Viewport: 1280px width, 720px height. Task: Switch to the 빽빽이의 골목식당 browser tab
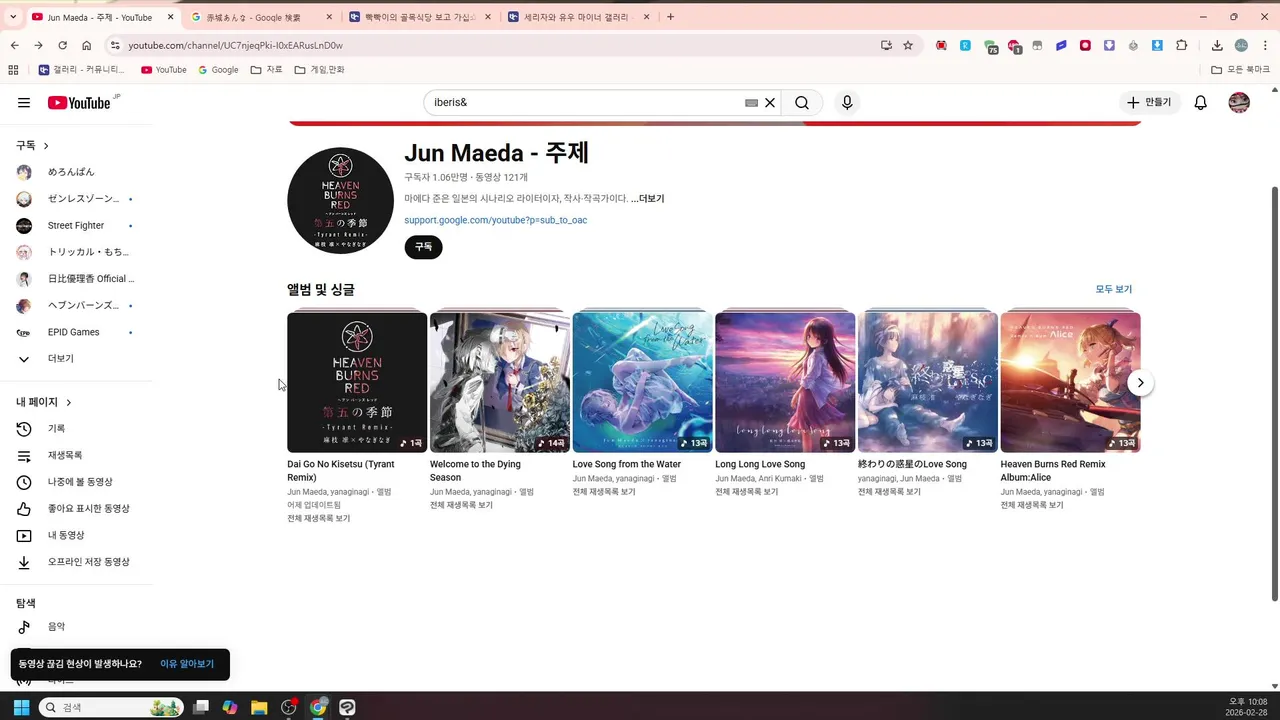click(x=419, y=17)
